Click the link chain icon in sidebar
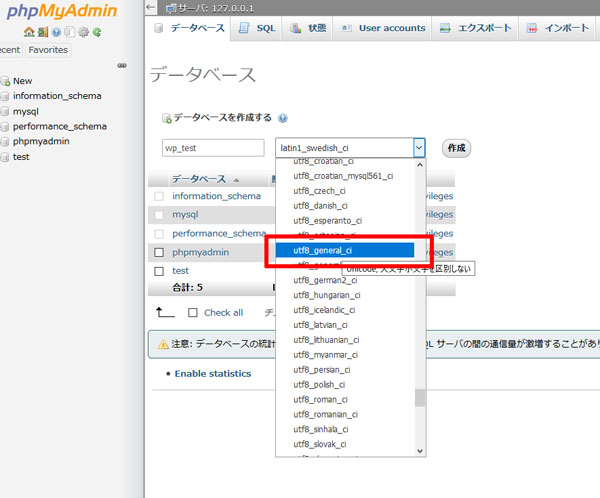The width and height of the screenshot is (600, 498). point(122,65)
